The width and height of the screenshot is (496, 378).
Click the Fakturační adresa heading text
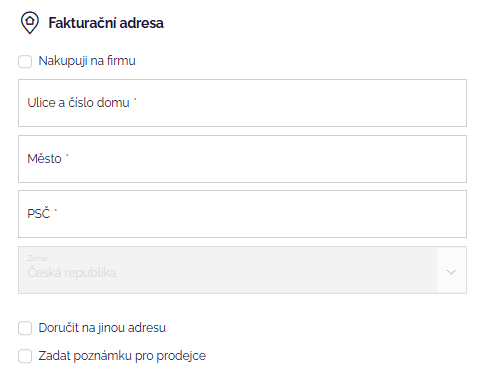(106, 23)
